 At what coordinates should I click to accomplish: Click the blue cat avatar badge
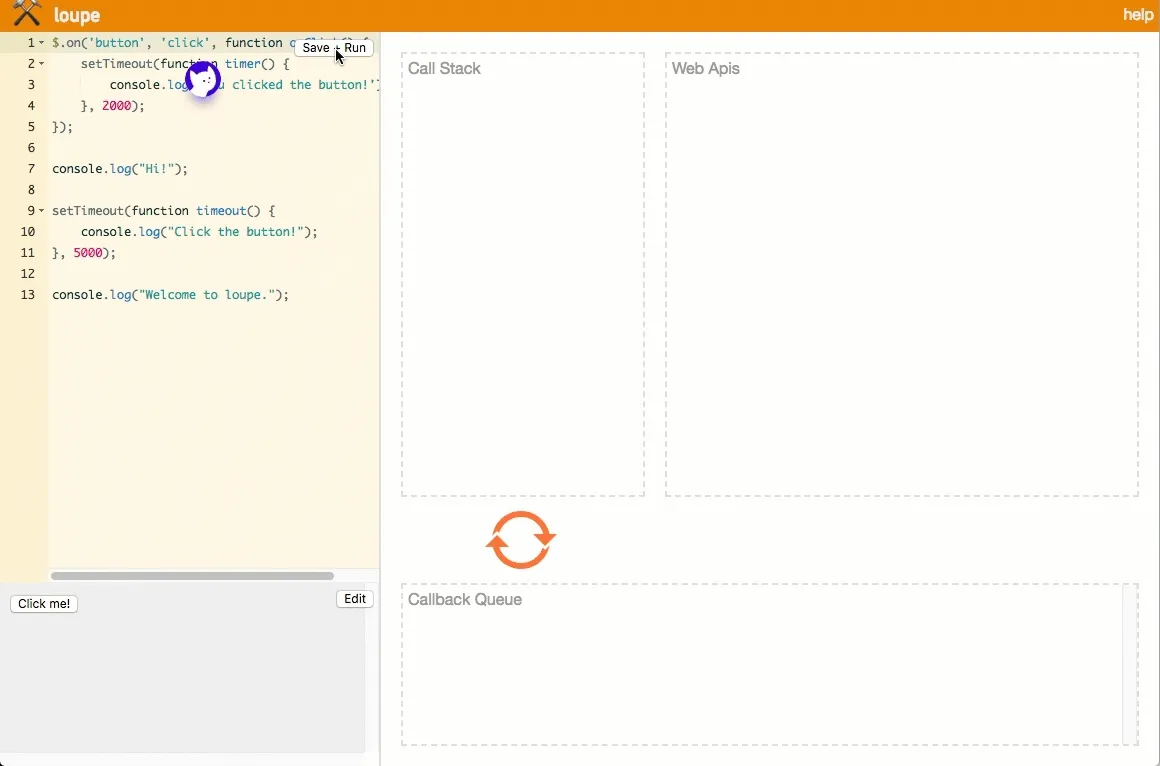[x=203, y=80]
